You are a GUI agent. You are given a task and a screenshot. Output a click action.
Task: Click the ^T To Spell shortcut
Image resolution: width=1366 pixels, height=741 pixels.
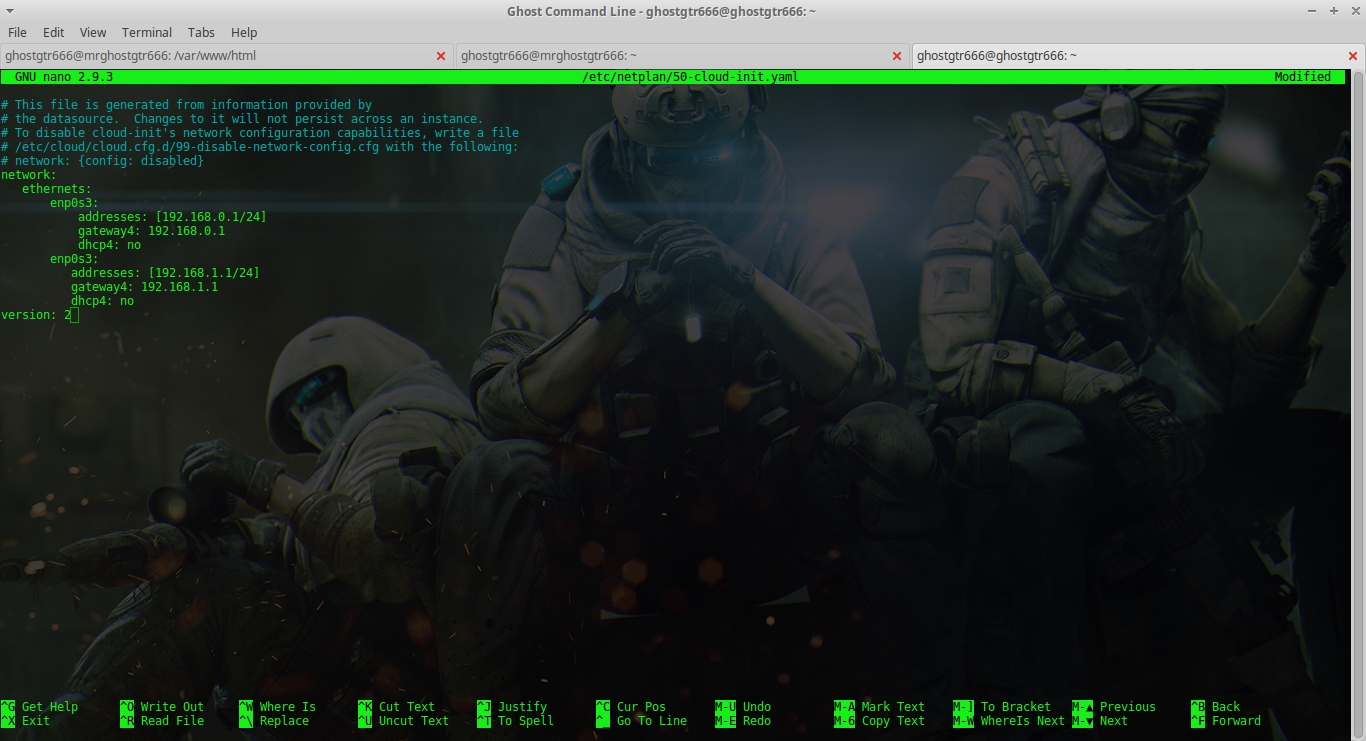516,720
